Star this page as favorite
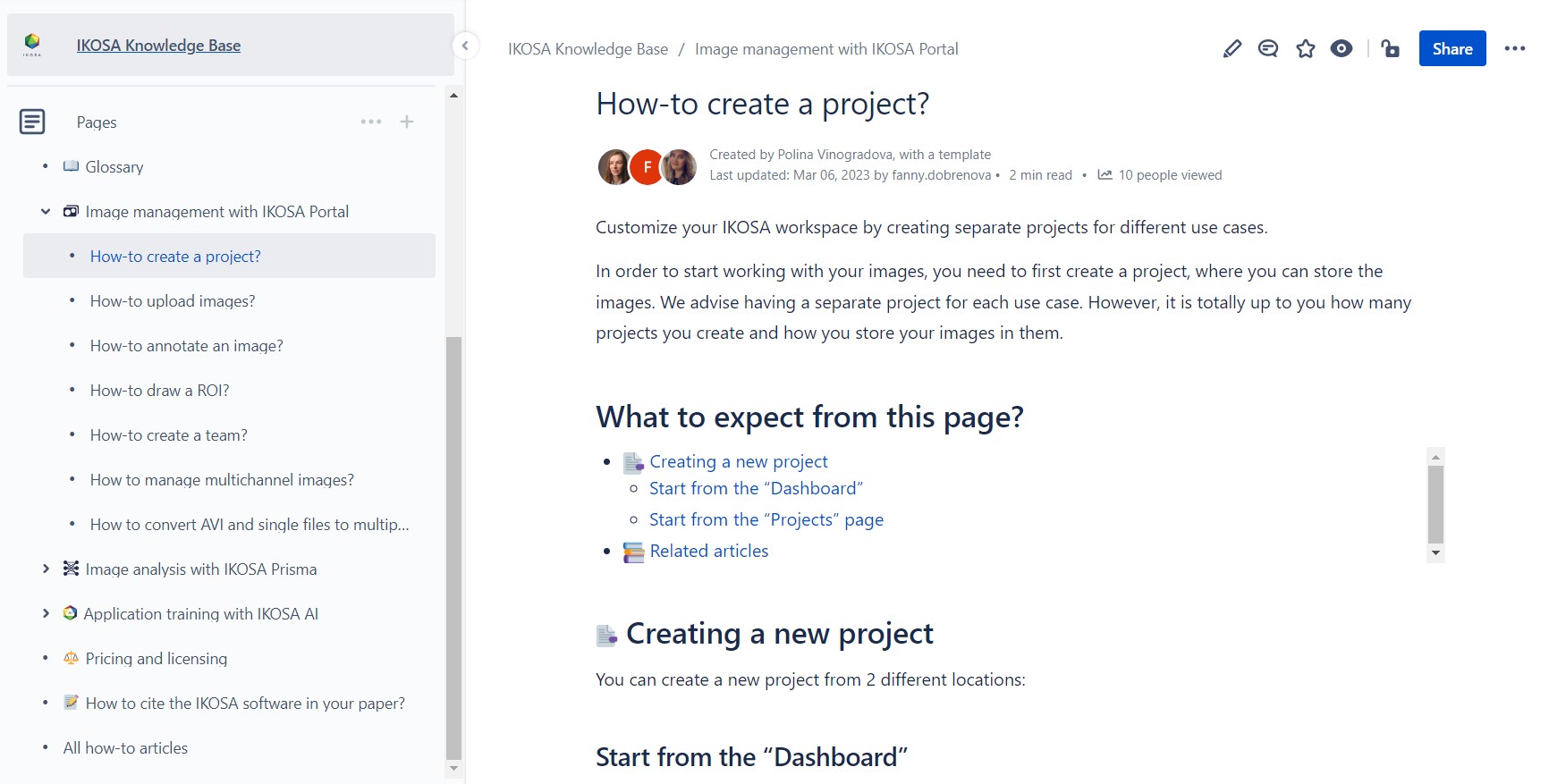Screen dimensions: 1549x784 tap(1305, 49)
